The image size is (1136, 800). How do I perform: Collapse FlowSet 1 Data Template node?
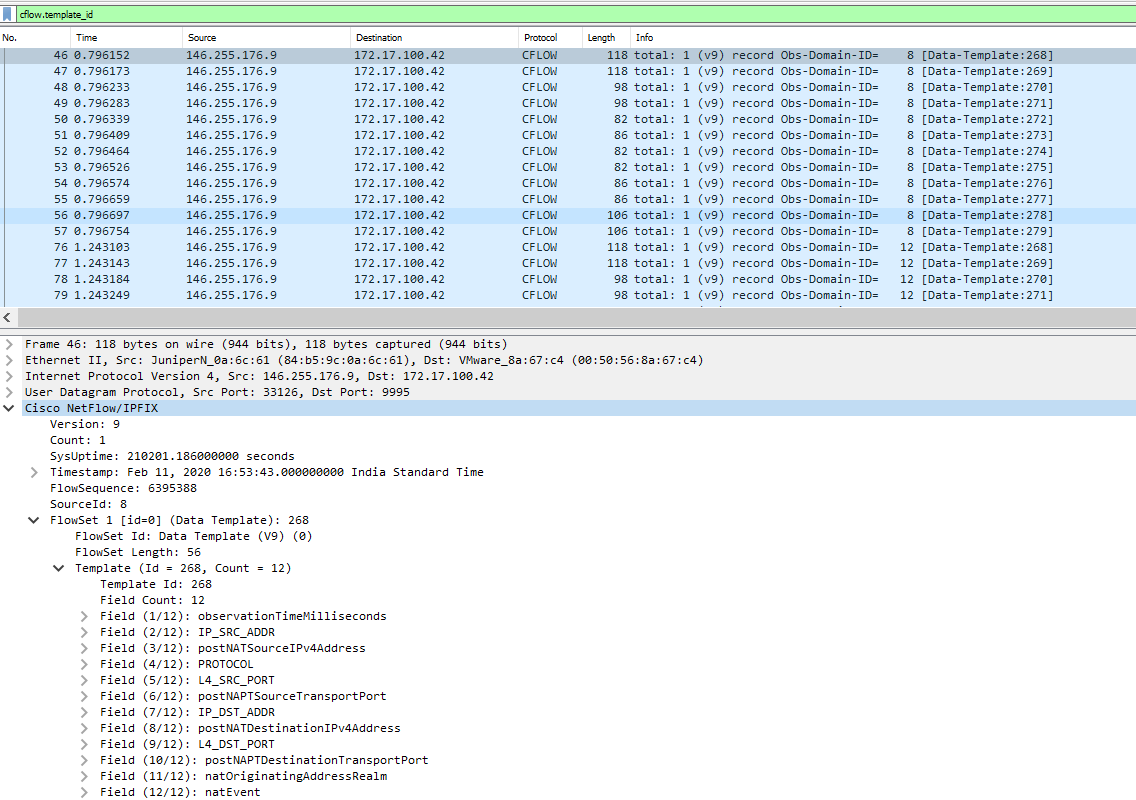pyautogui.click(x=33, y=519)
